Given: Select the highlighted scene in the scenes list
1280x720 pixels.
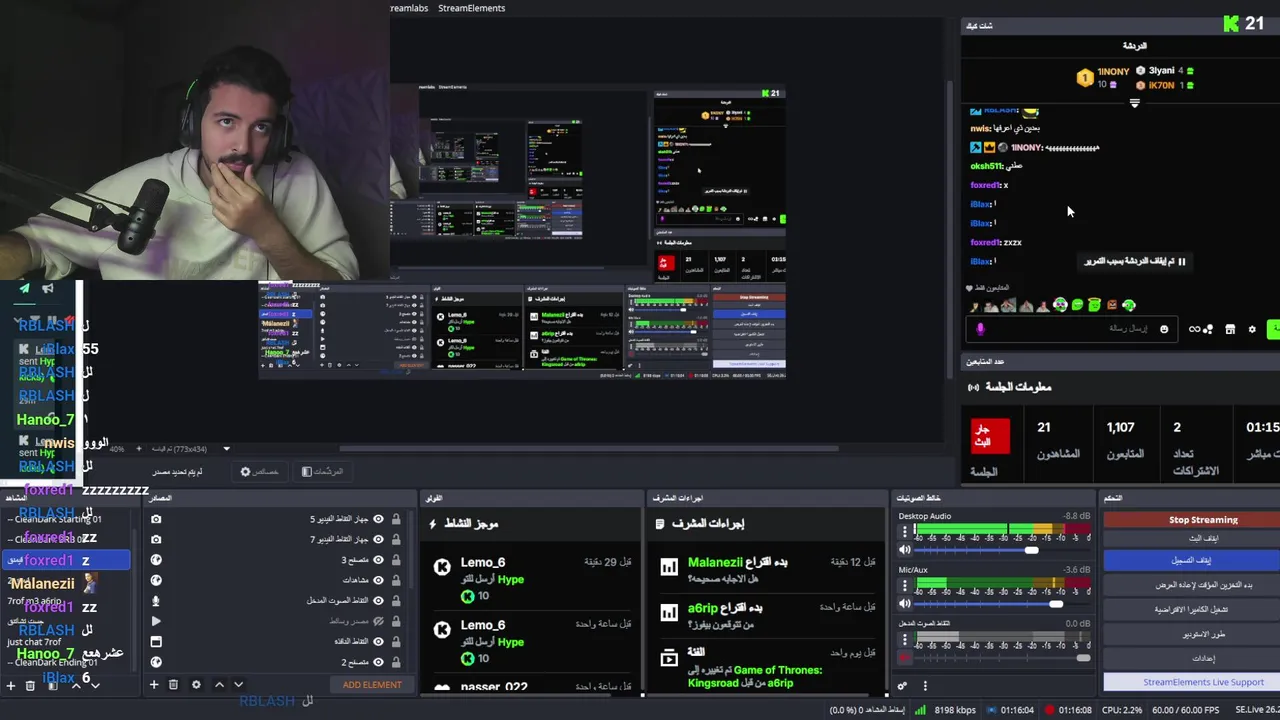Looking at the screenshot, I should (66, 560).
